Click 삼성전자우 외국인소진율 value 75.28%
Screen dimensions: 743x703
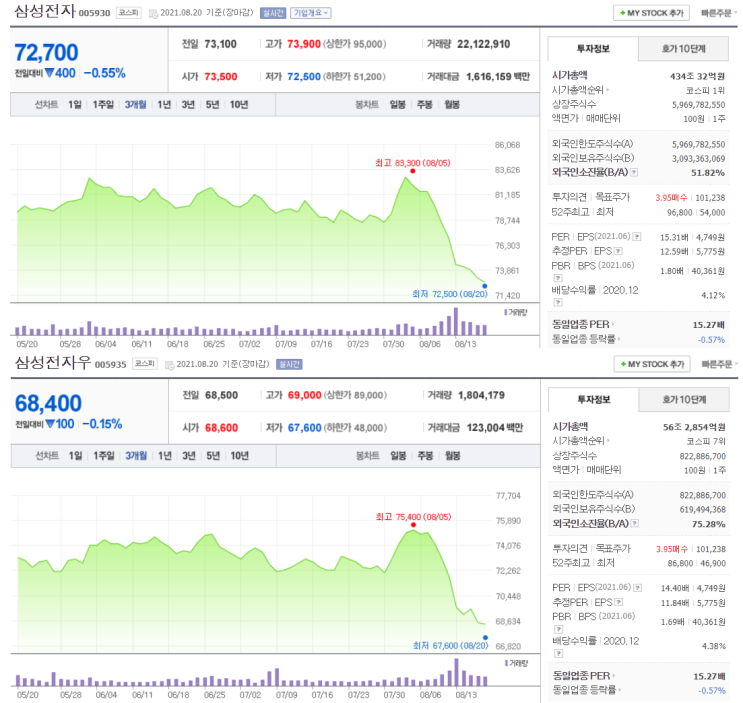708,524
